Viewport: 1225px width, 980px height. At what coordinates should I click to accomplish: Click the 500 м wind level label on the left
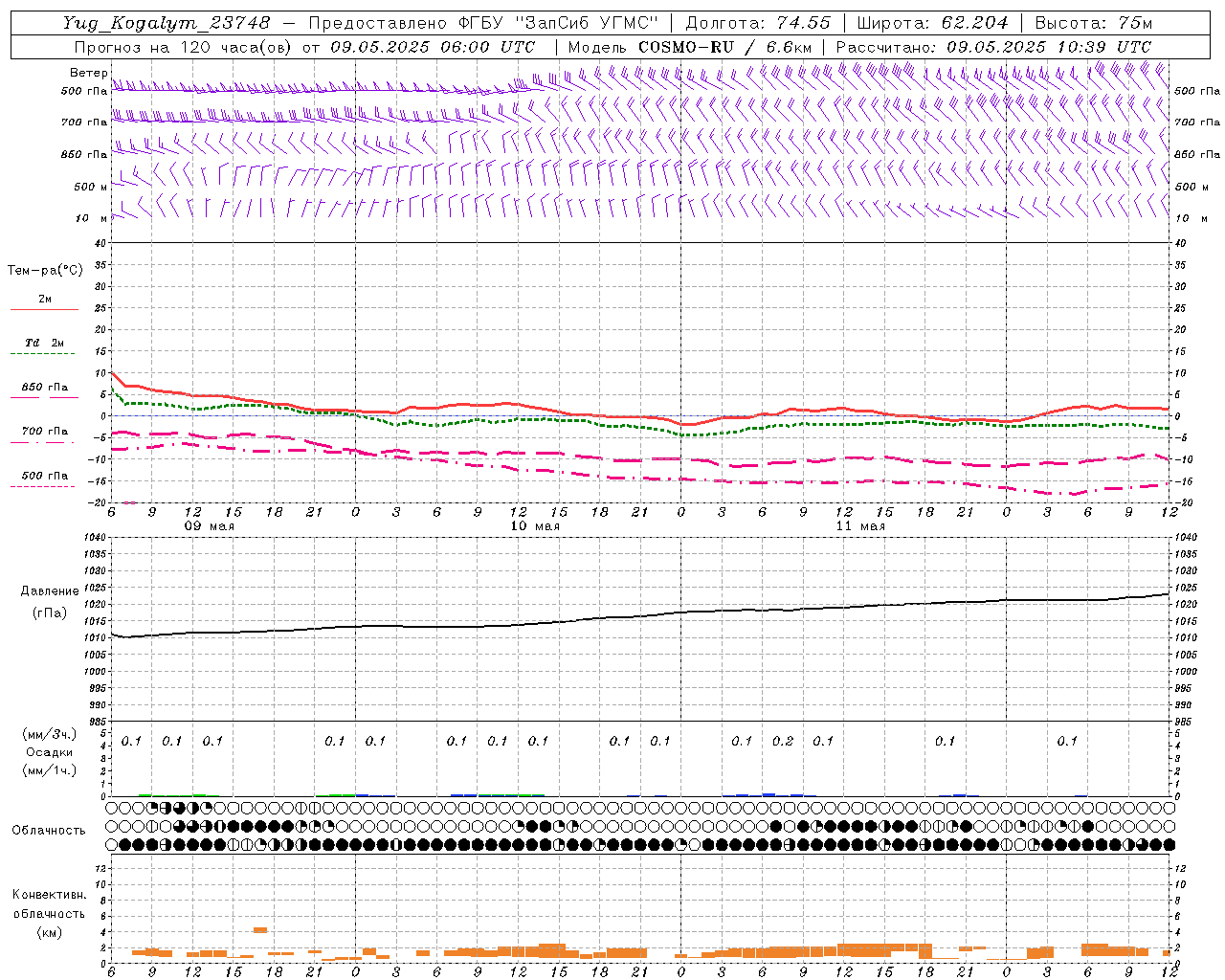91,188
